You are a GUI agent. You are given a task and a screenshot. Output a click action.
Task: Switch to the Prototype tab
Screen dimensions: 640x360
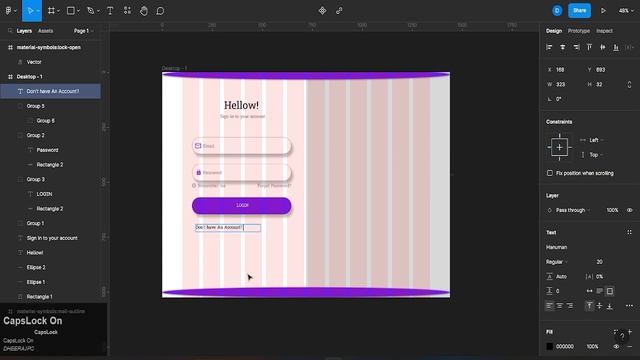pyautogui.click(x=578, y=31)
